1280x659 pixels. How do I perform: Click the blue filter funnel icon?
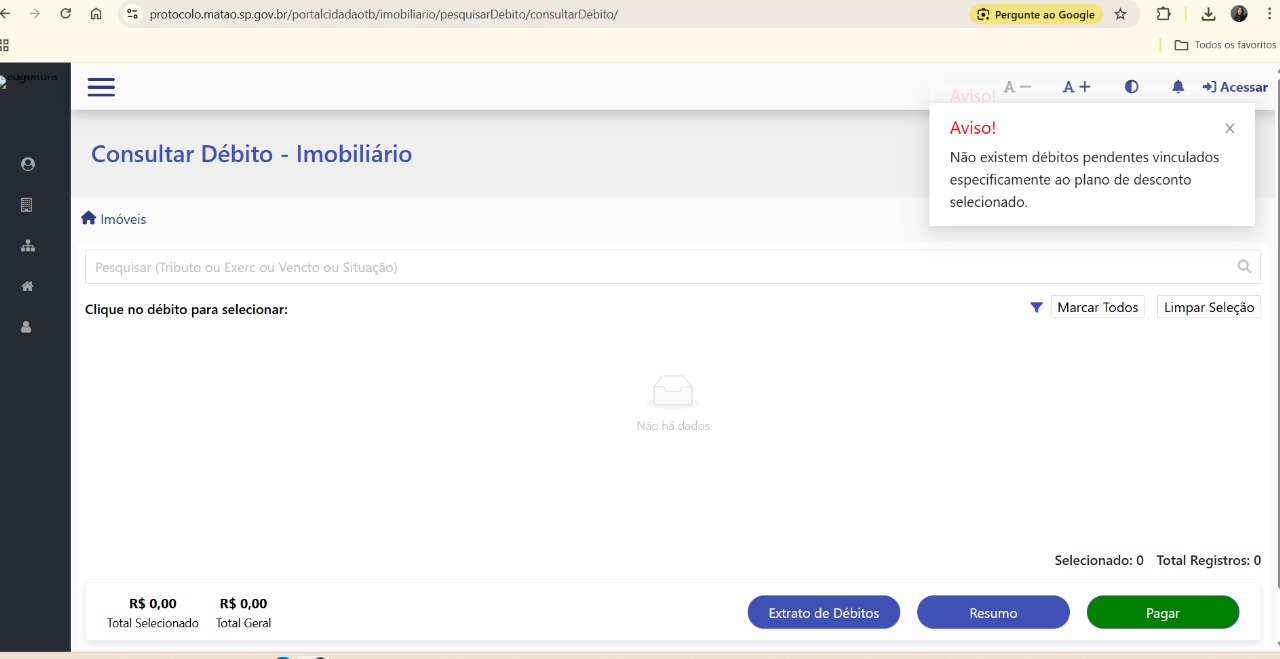(x=1036, y=308)
